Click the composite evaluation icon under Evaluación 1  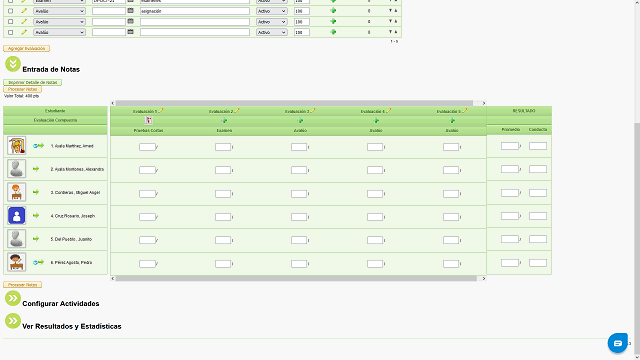pos(148,120)
